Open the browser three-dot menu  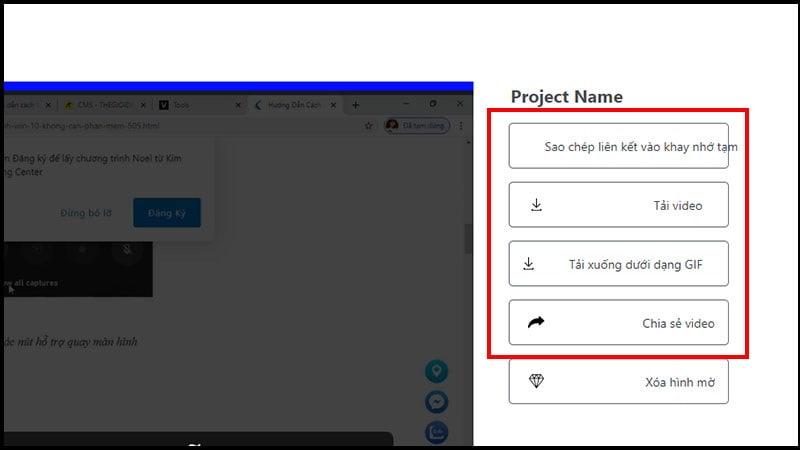click(461, 126)
